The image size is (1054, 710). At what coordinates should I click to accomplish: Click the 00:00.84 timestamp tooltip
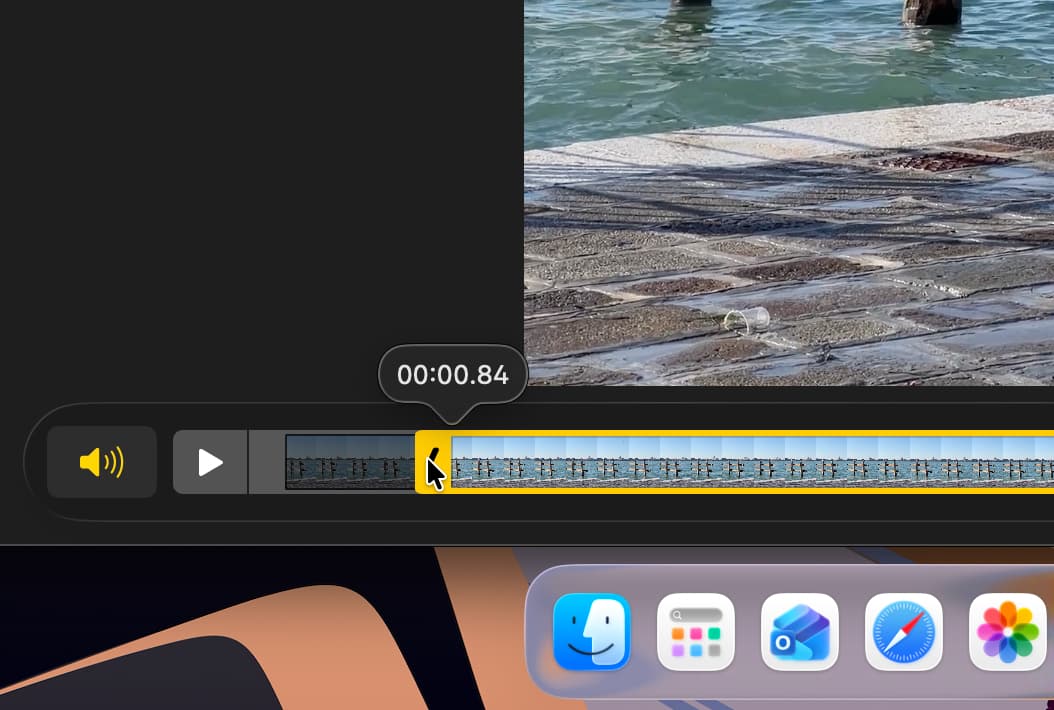pyautogui.click(x=452, y=374)
